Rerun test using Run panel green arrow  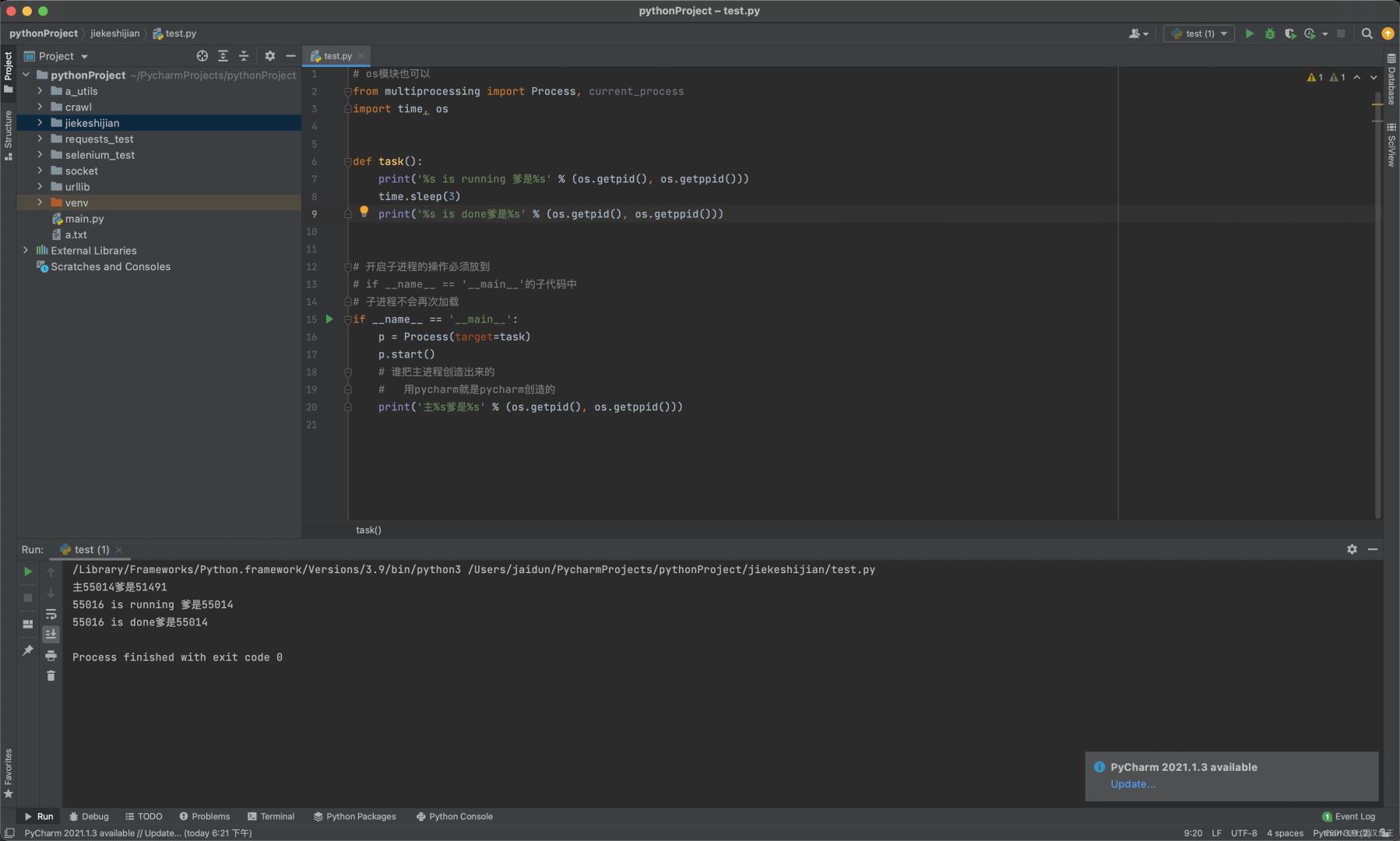coord(28,572)
